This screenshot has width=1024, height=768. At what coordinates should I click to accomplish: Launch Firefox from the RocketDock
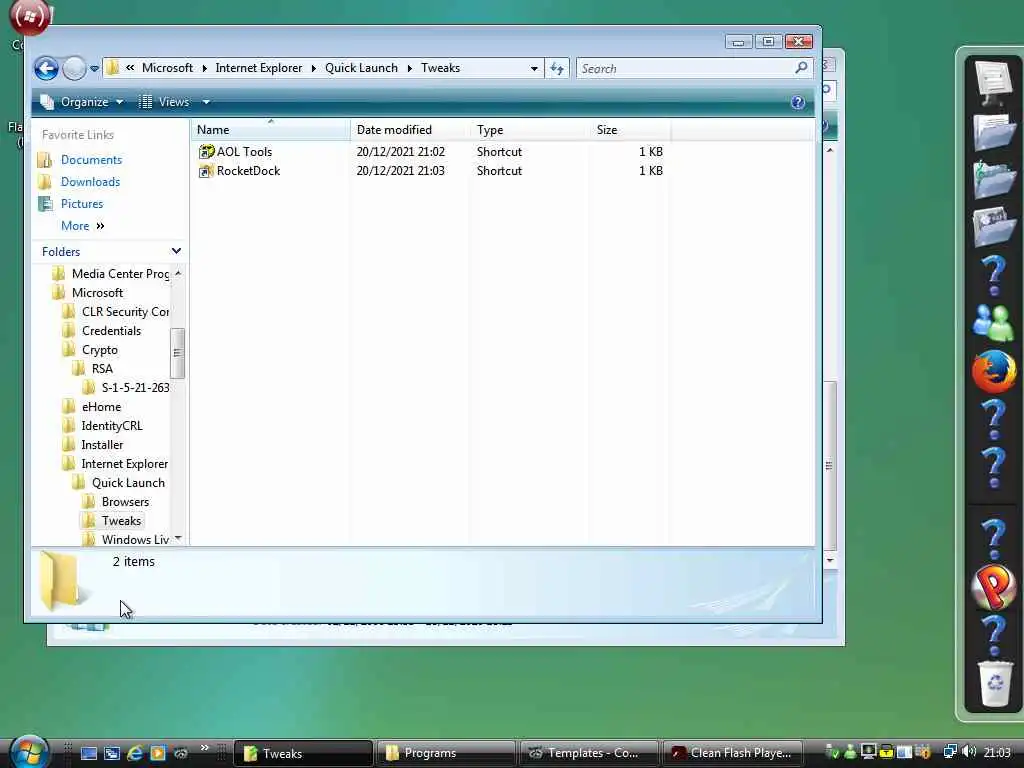[993, 370]
